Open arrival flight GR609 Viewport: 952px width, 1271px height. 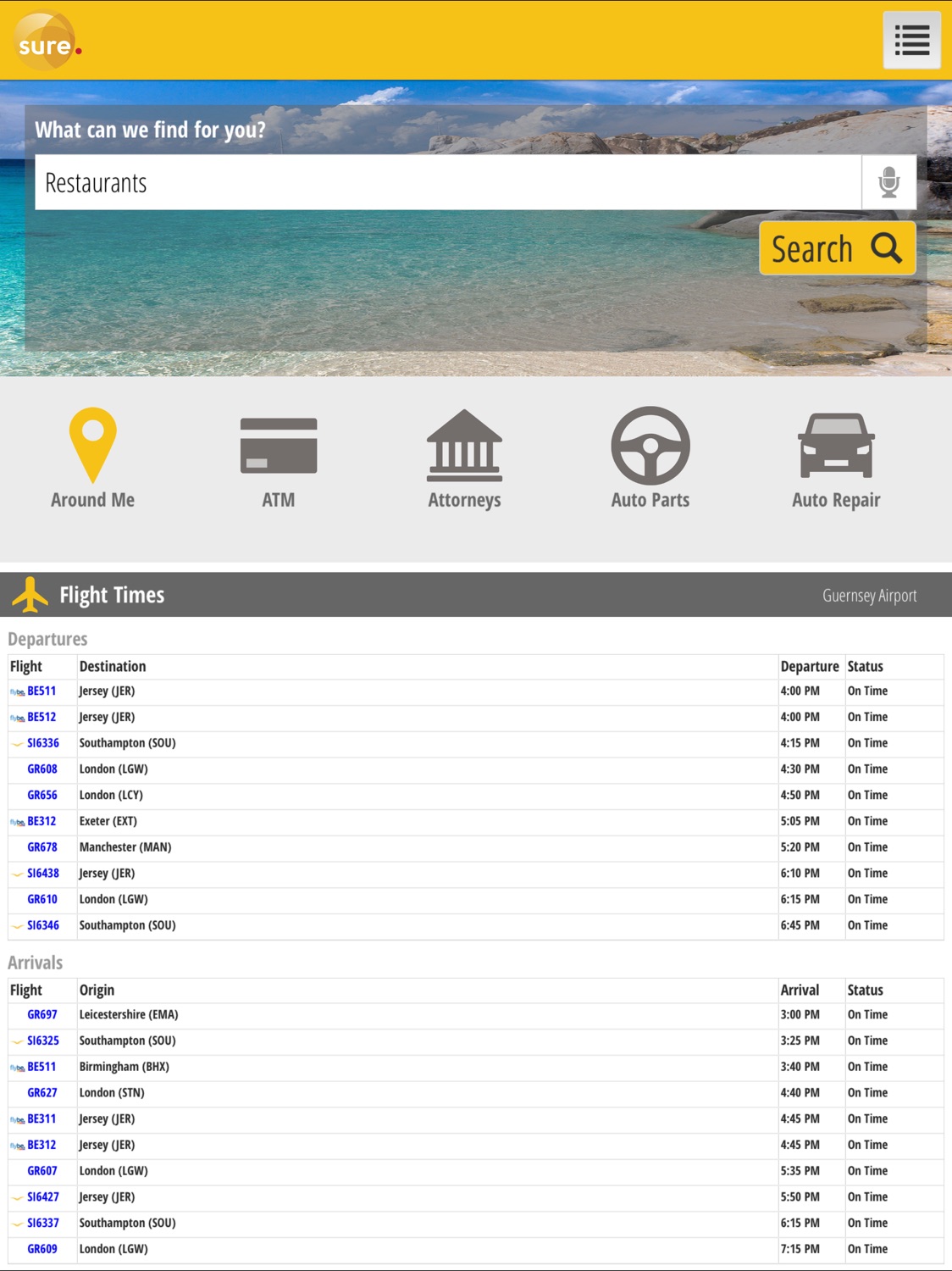[42, 1250]
